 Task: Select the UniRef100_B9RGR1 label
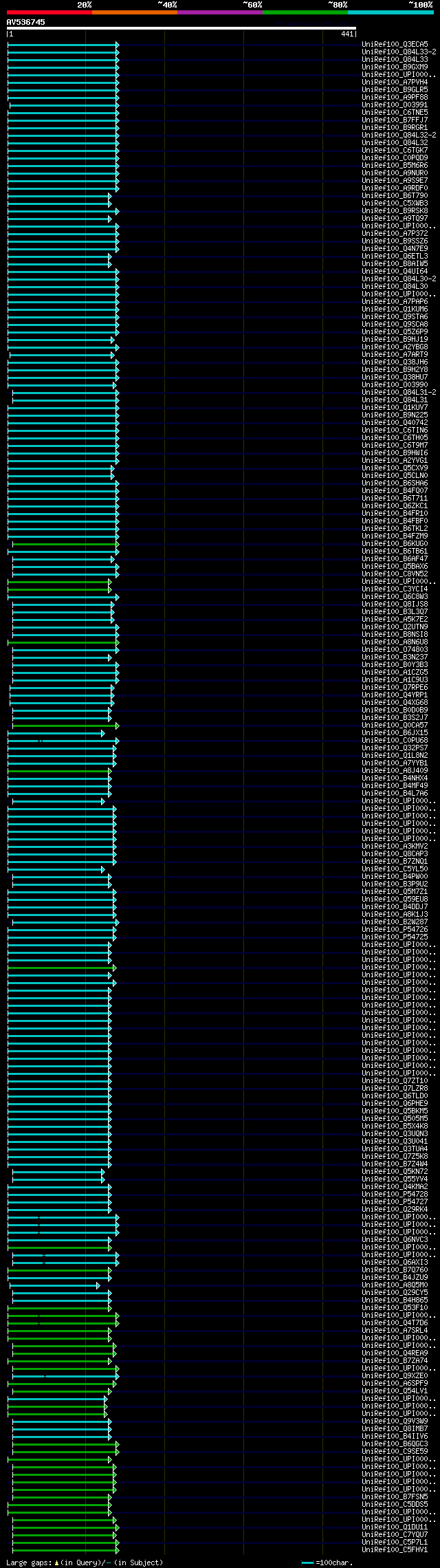(x=395, y=127)
